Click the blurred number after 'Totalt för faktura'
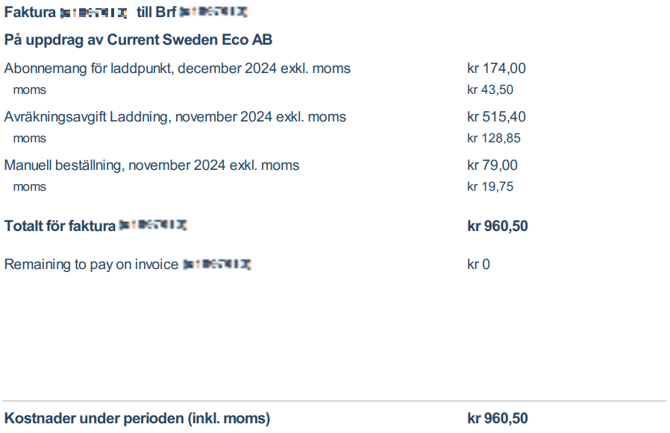Viewport: 670px width, 433px height. tap(153, 226)
